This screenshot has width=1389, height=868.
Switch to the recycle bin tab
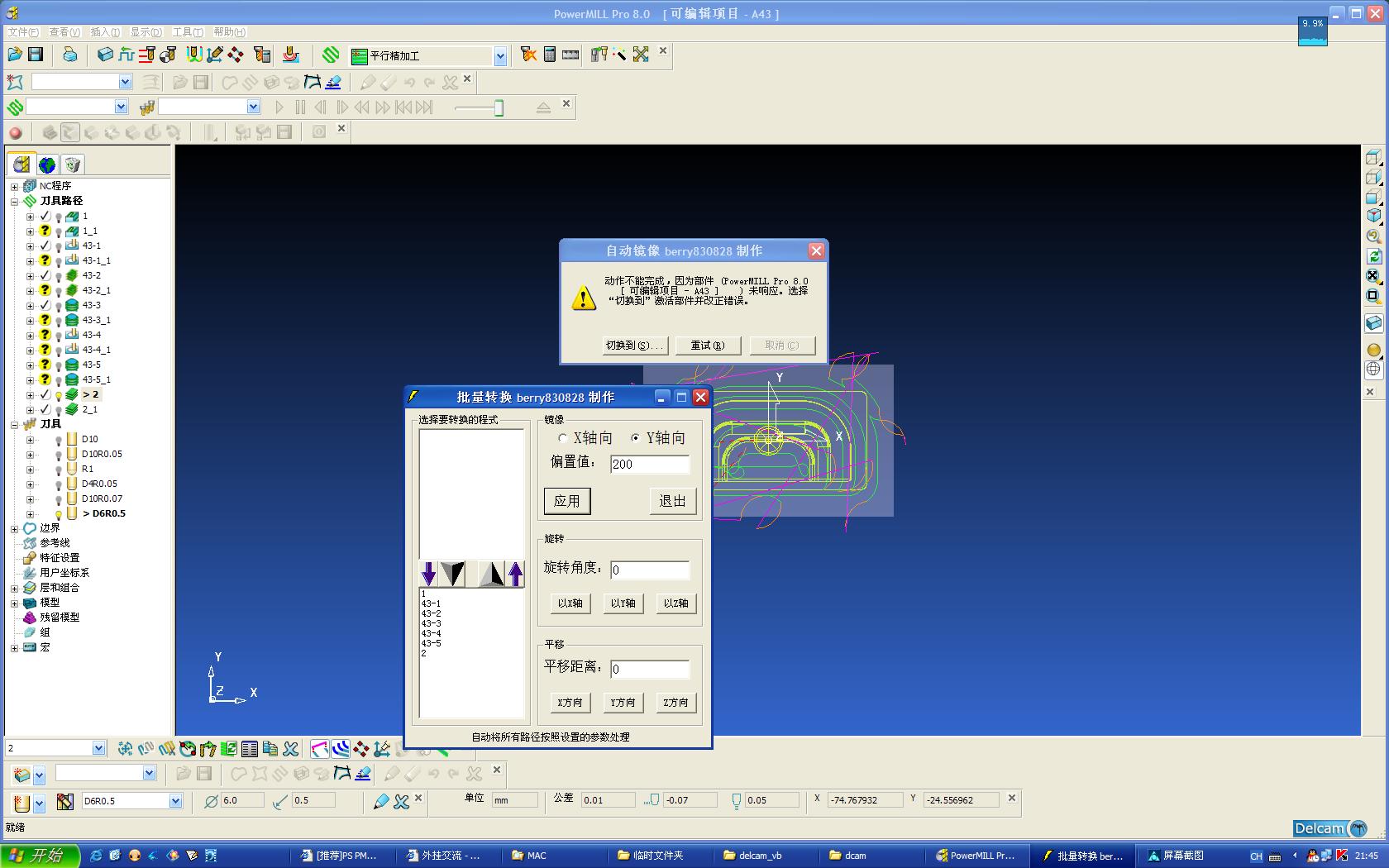(x=72, y=165)
